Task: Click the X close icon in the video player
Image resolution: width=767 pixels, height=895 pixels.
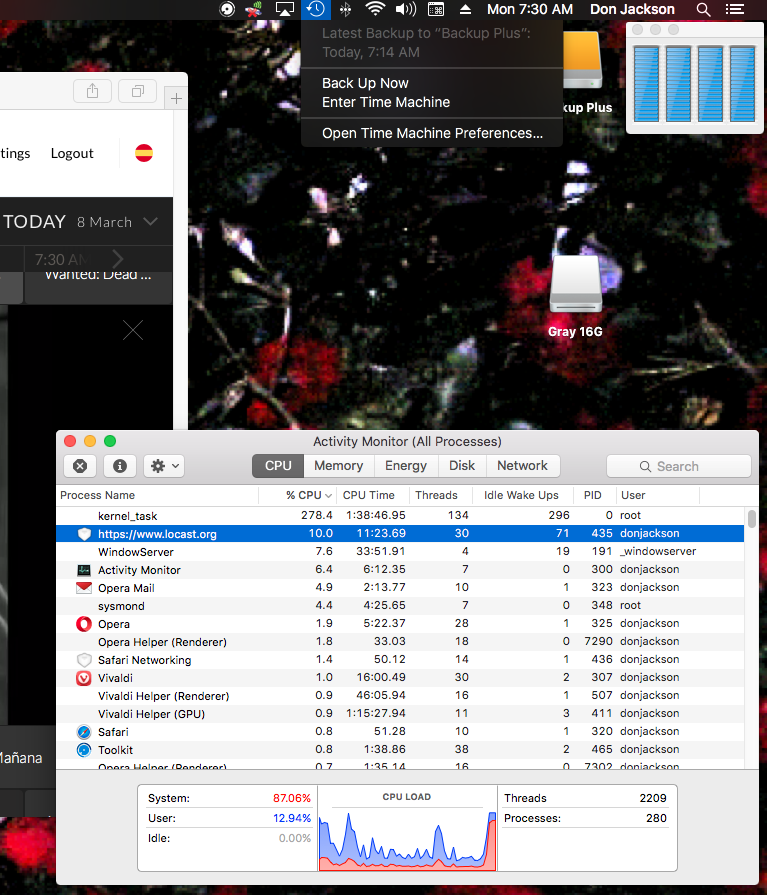Action: 133,330
